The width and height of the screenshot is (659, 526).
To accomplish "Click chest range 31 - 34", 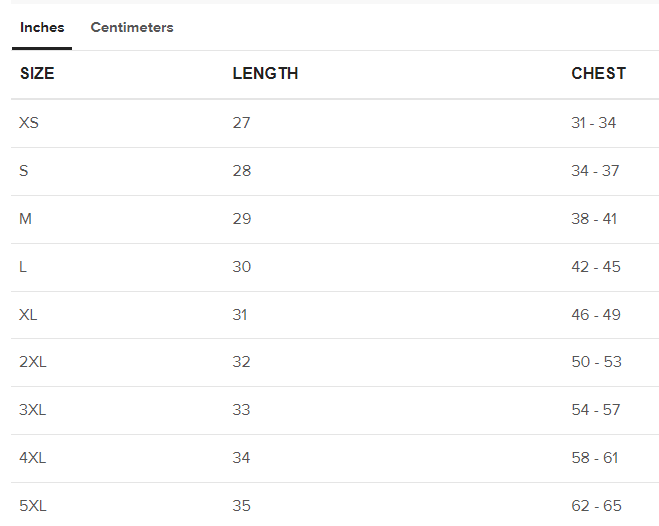I will click(x=594, y=123).
